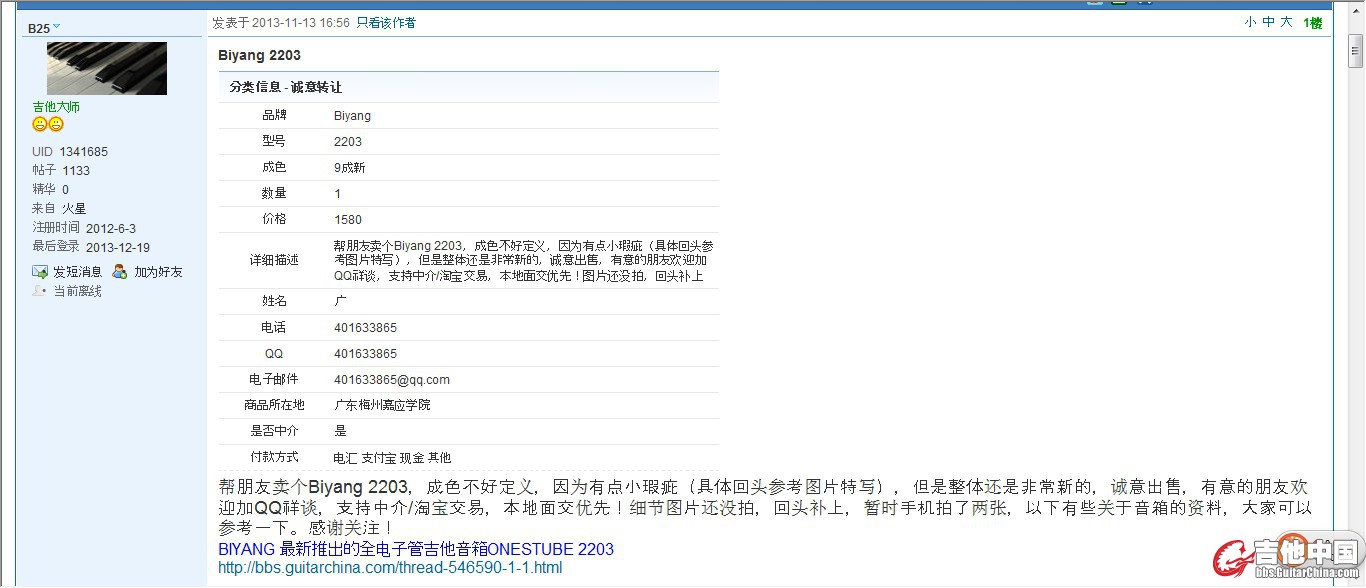1366x588 pixels.
Task: Click the 1楼 floor number link
Action: coord(1312,23)
